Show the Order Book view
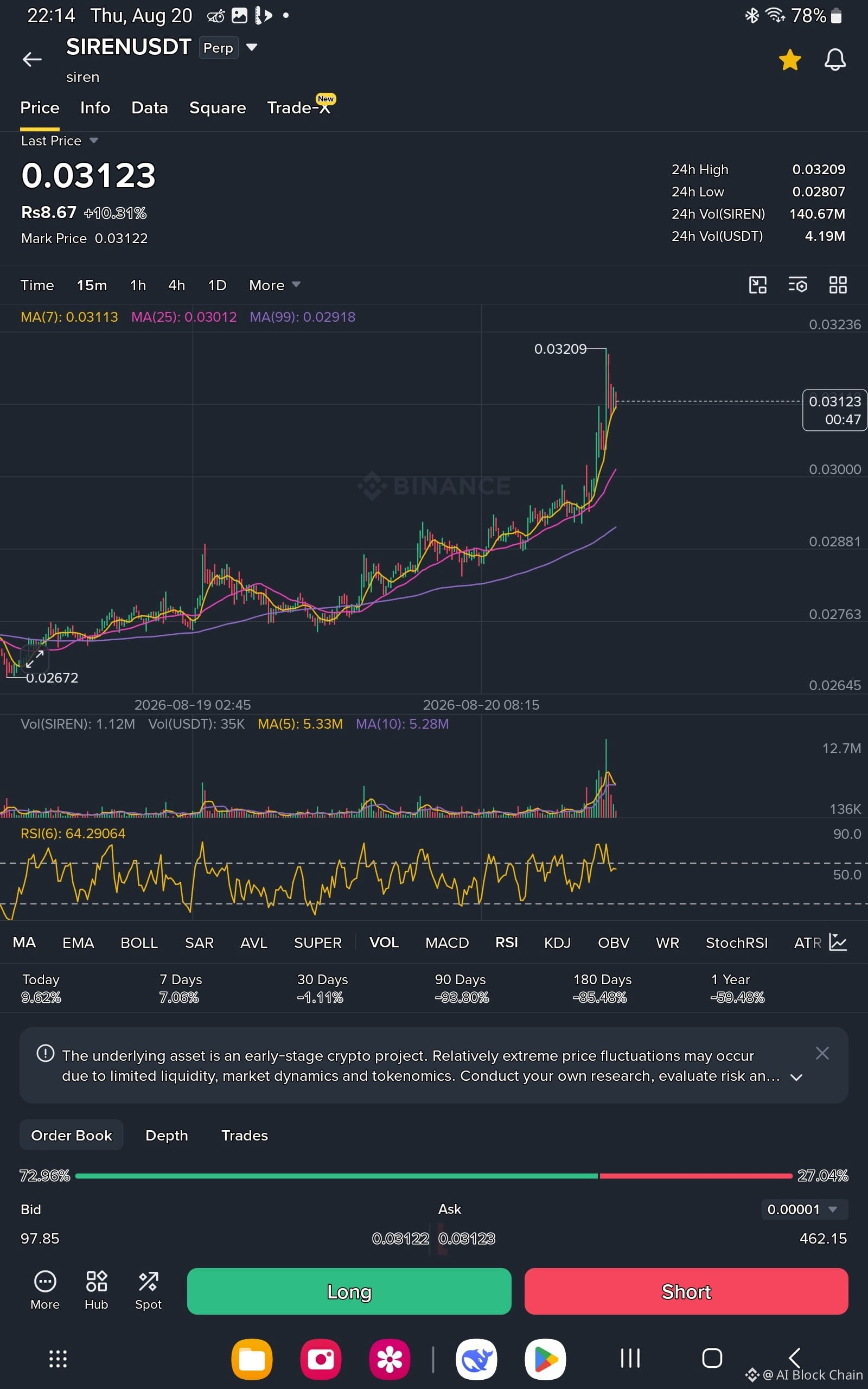The image size is (868, 1389). pyautogui.click(x=71, y=1135)
